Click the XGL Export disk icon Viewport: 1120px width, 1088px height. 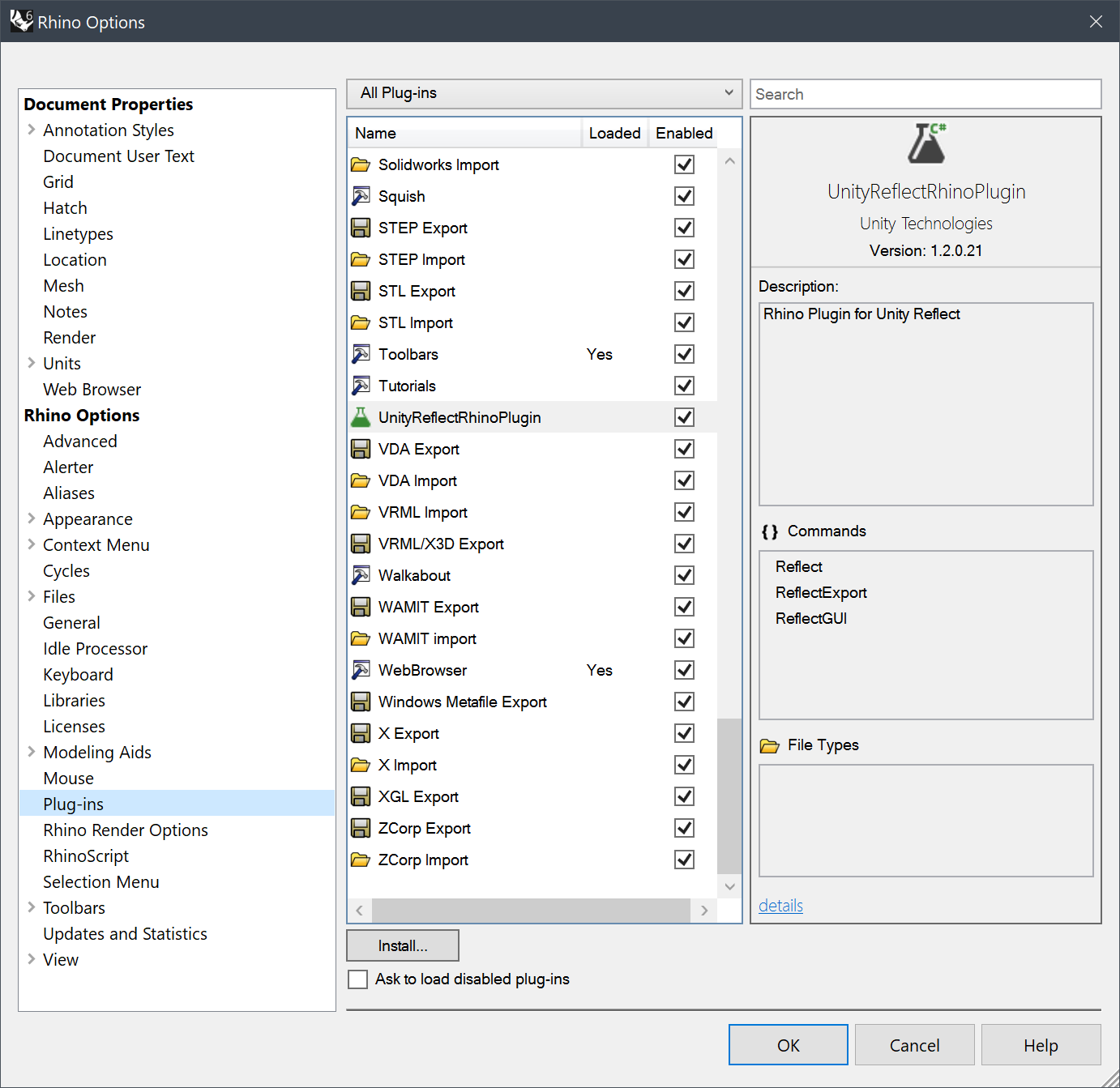[x=361, y=796]
